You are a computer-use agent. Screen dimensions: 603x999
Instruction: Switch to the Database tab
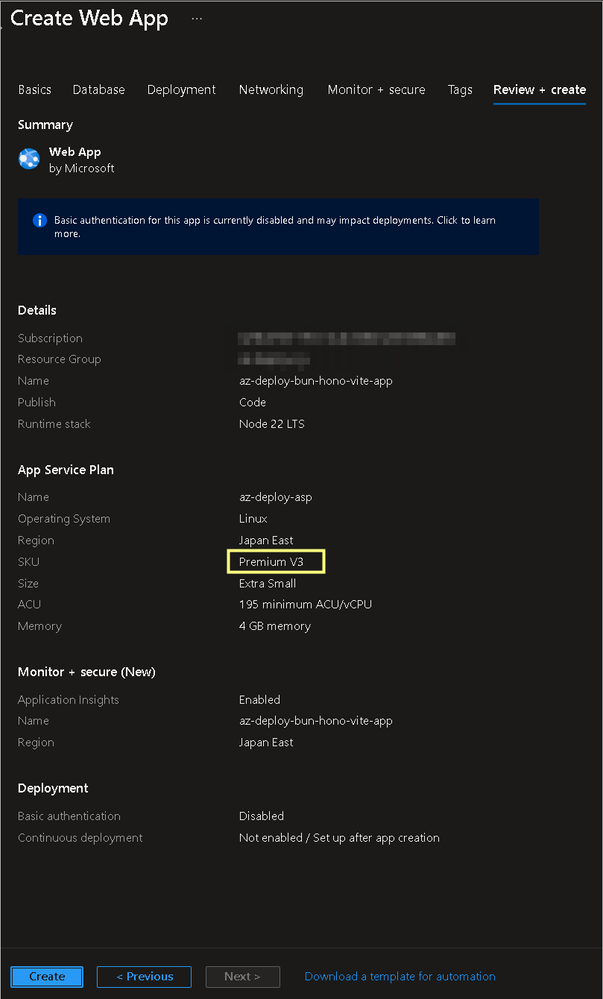tap(99, 90)
